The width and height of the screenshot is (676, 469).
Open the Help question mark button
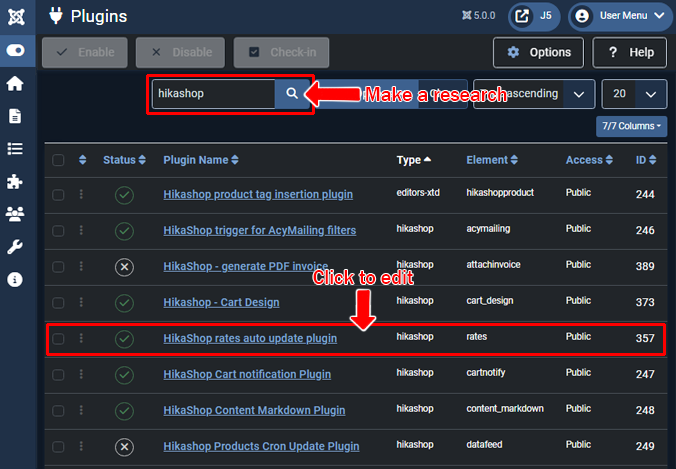coord(630,53)
